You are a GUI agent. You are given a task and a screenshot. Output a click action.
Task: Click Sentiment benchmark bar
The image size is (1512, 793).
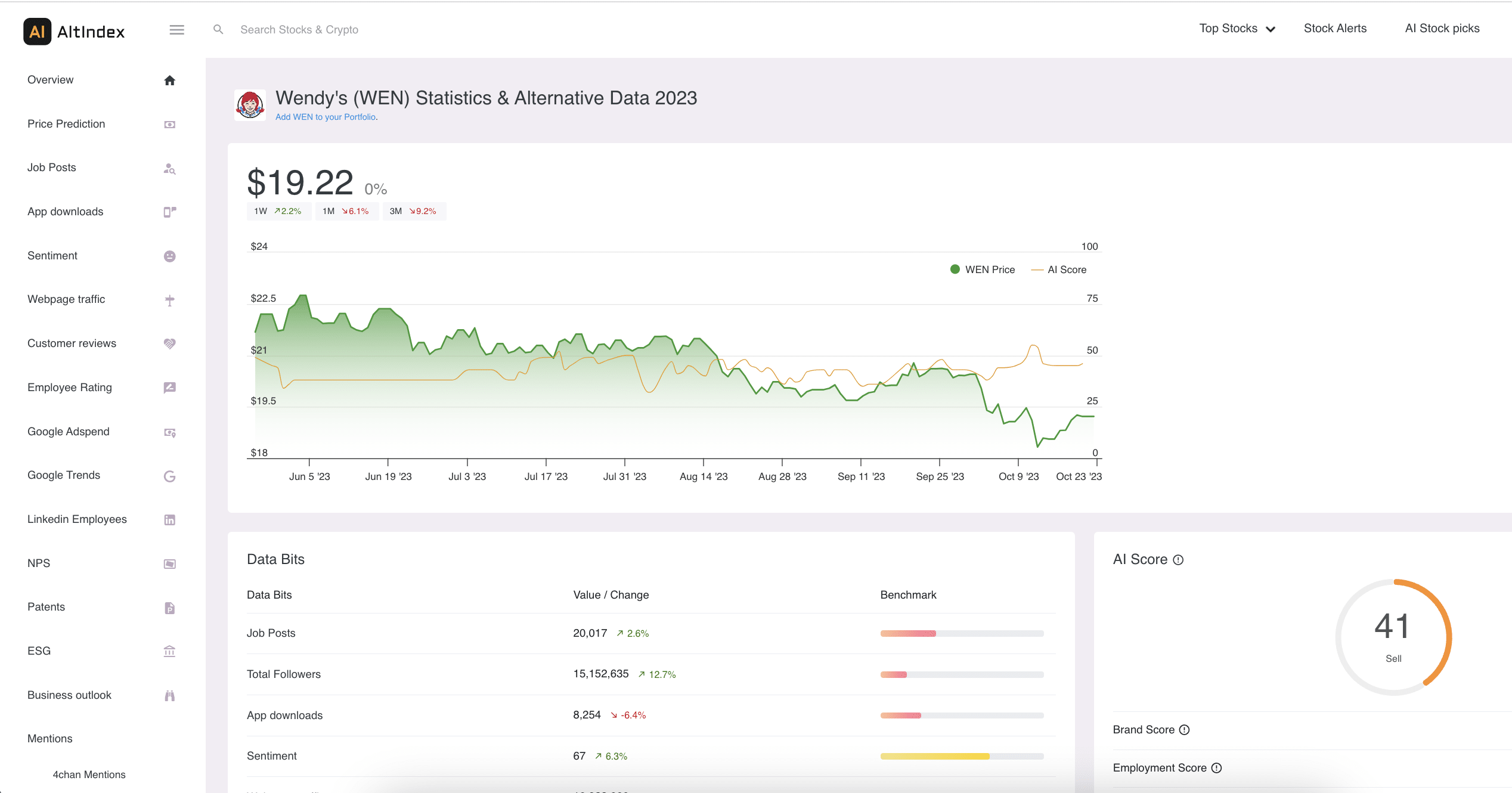tap(962, 757)
